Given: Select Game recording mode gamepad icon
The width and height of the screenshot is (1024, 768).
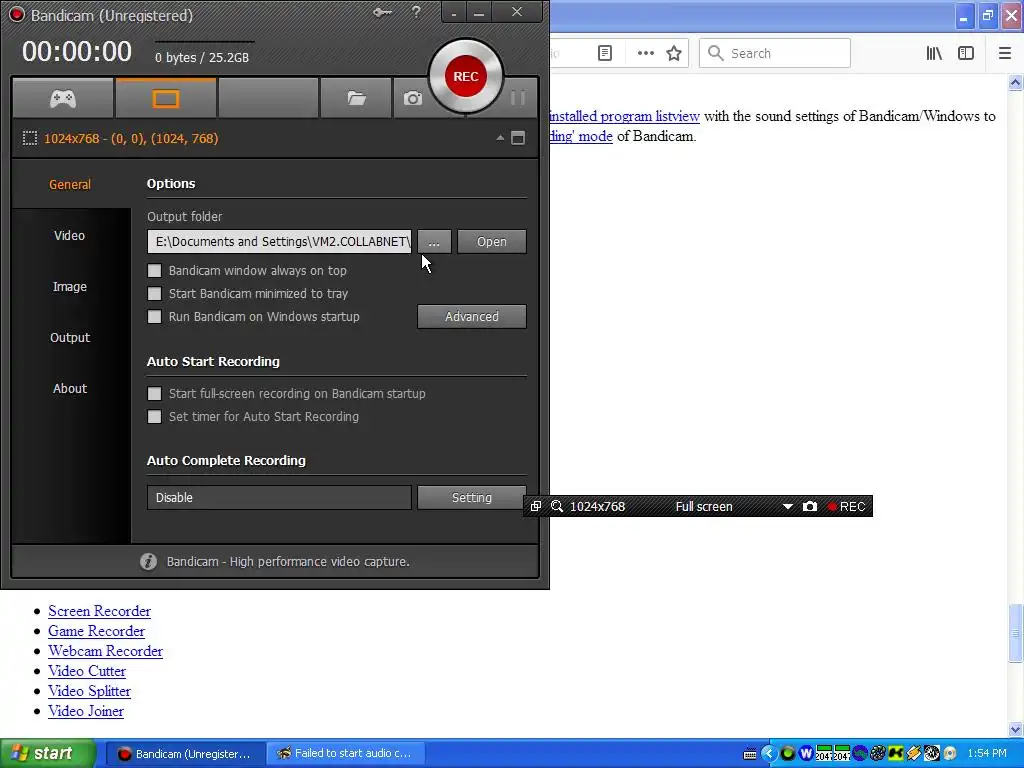Looking at the screenshot, I should tap(63, 99).
